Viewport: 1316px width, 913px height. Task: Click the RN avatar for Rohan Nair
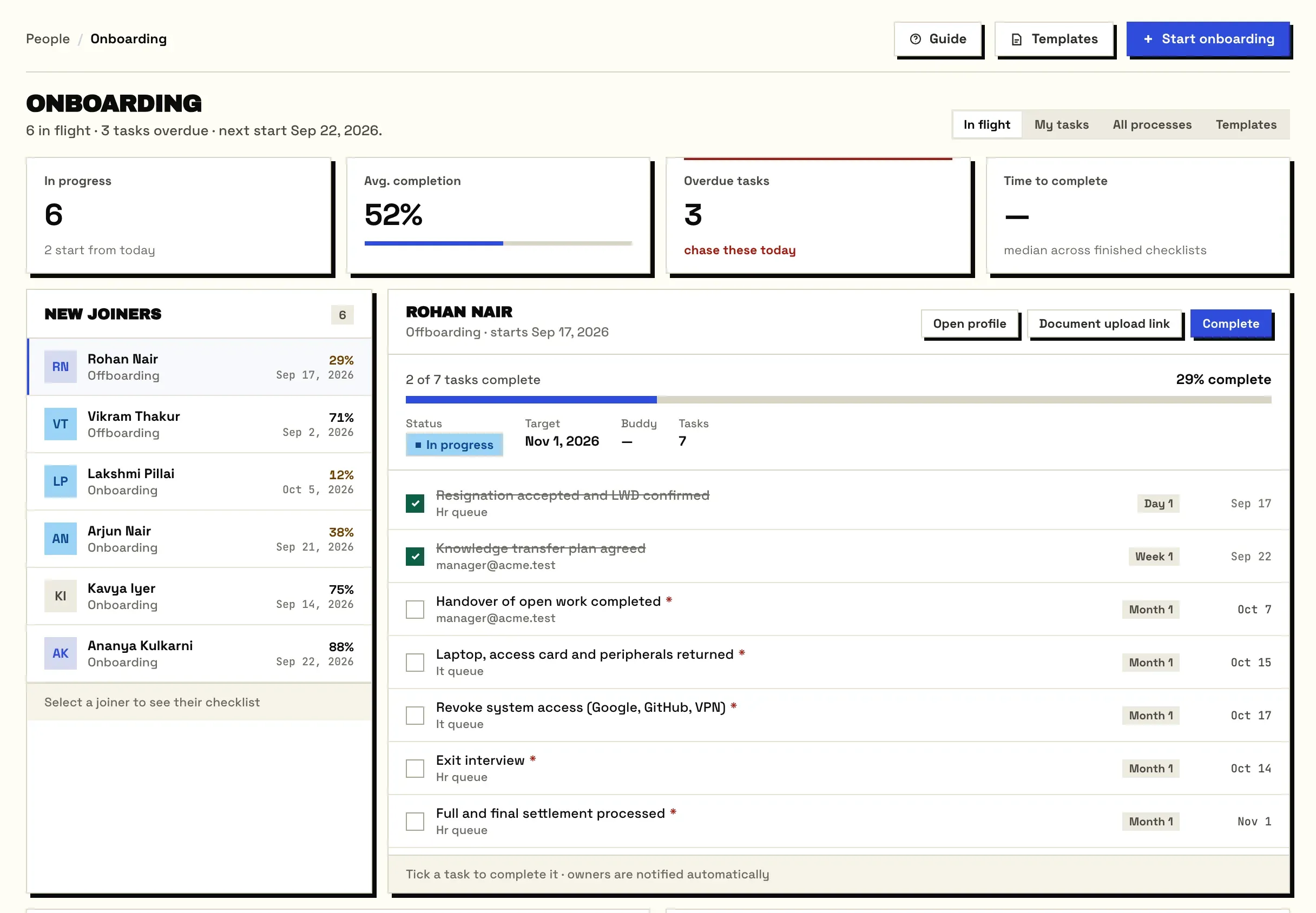coord(61,367)
